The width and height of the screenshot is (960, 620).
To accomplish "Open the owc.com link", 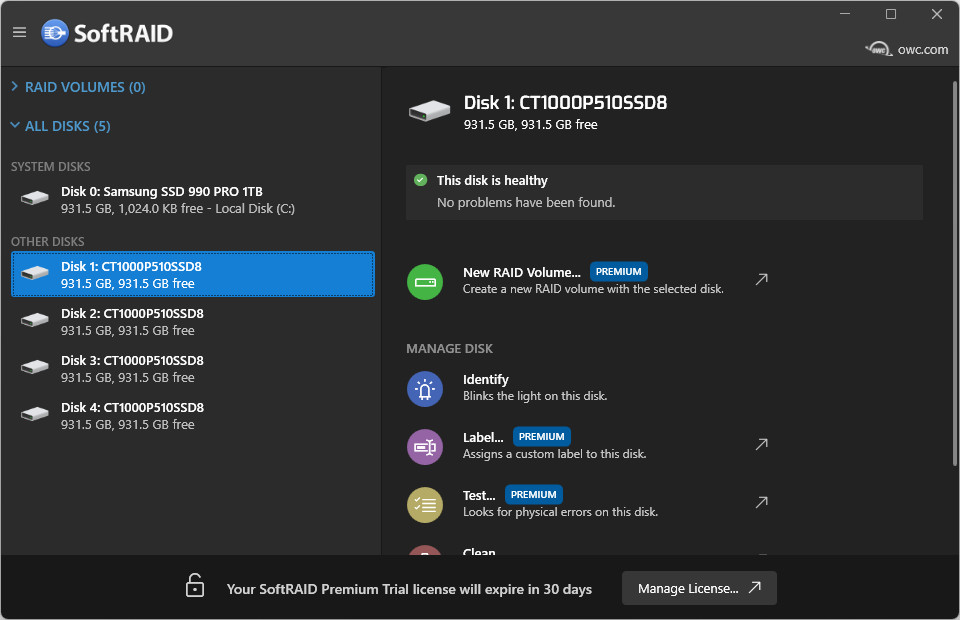I will click(907, 50).
